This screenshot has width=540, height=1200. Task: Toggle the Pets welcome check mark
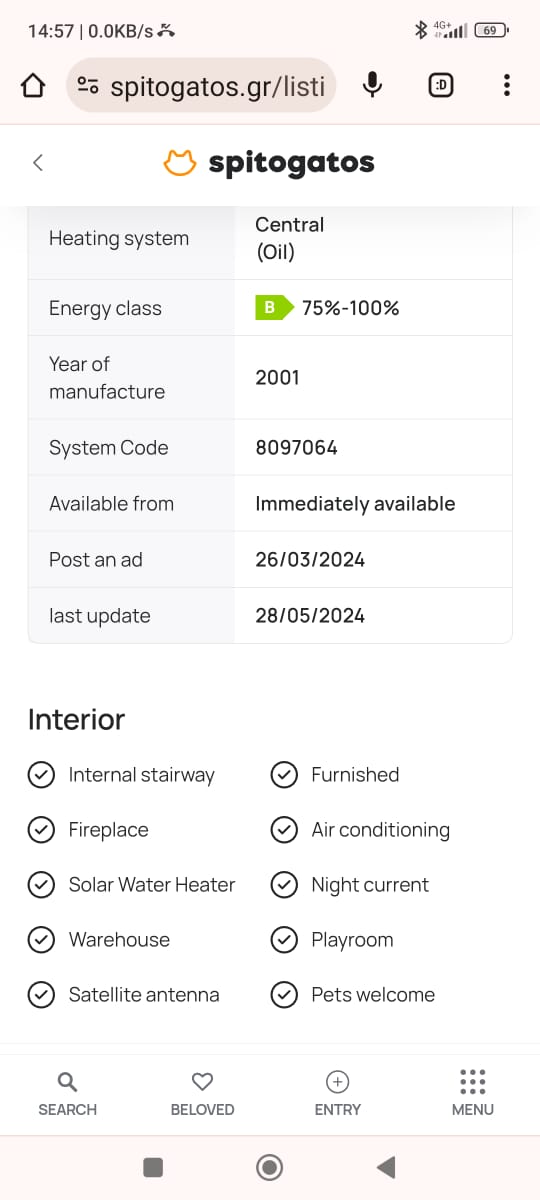284,995
